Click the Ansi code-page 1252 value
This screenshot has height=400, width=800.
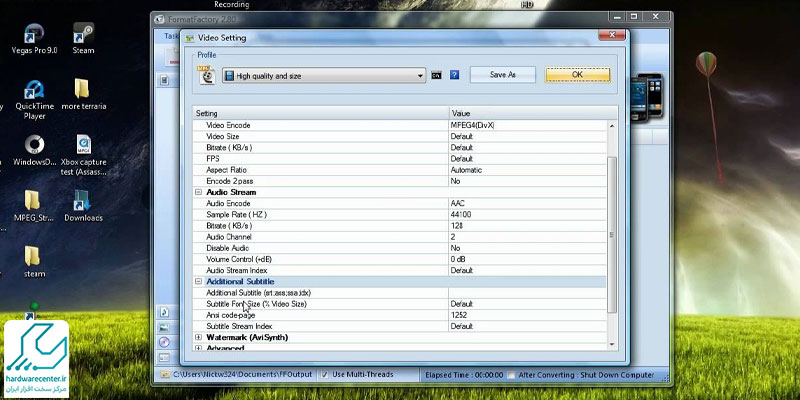[528, 315]
